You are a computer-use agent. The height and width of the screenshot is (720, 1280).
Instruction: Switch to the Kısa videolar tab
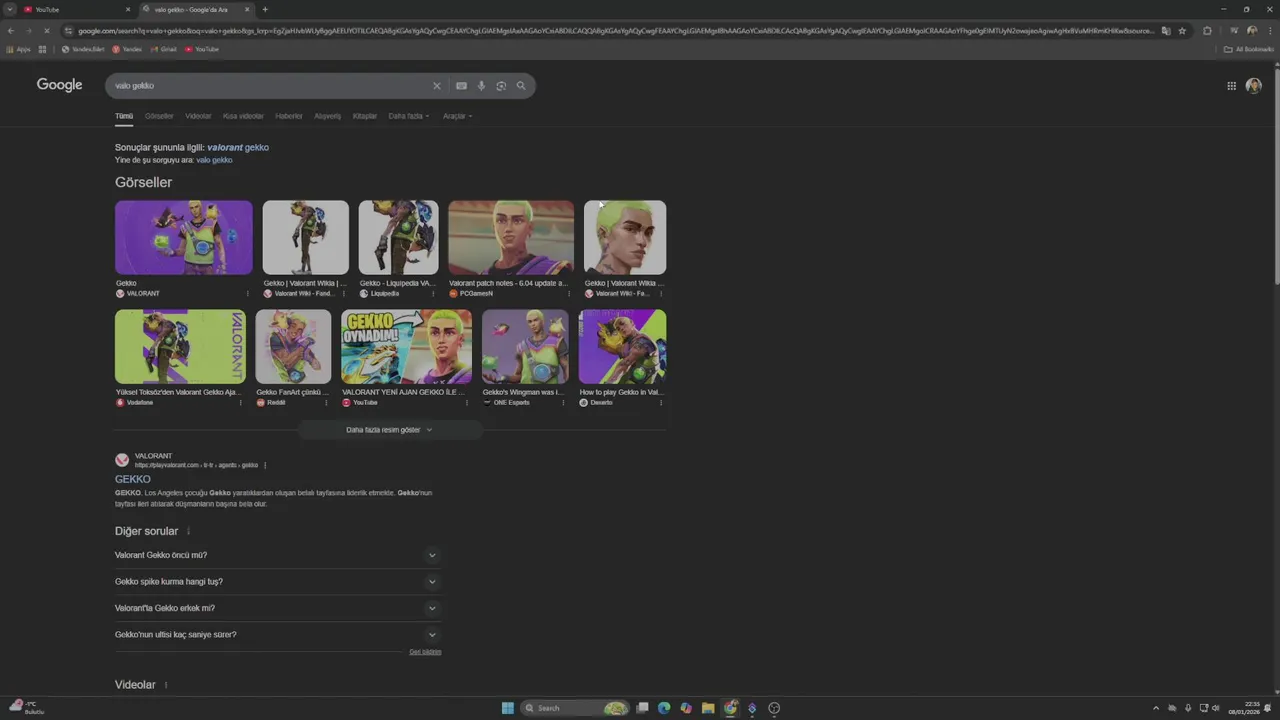tap(243, 116)
